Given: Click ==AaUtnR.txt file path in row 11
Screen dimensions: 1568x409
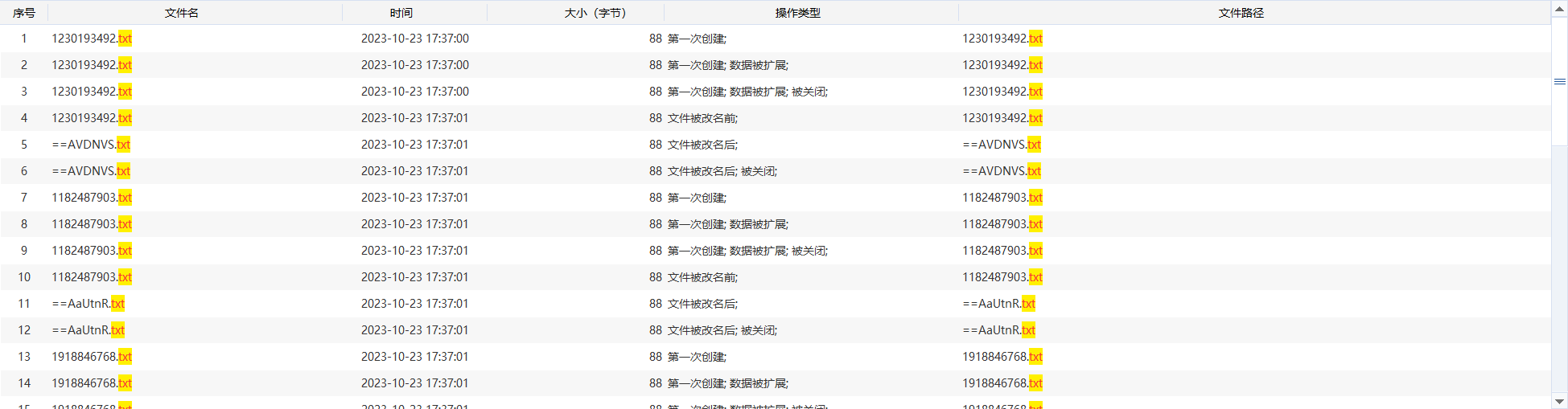Looking at the screenshot, I should pos(998,304).
